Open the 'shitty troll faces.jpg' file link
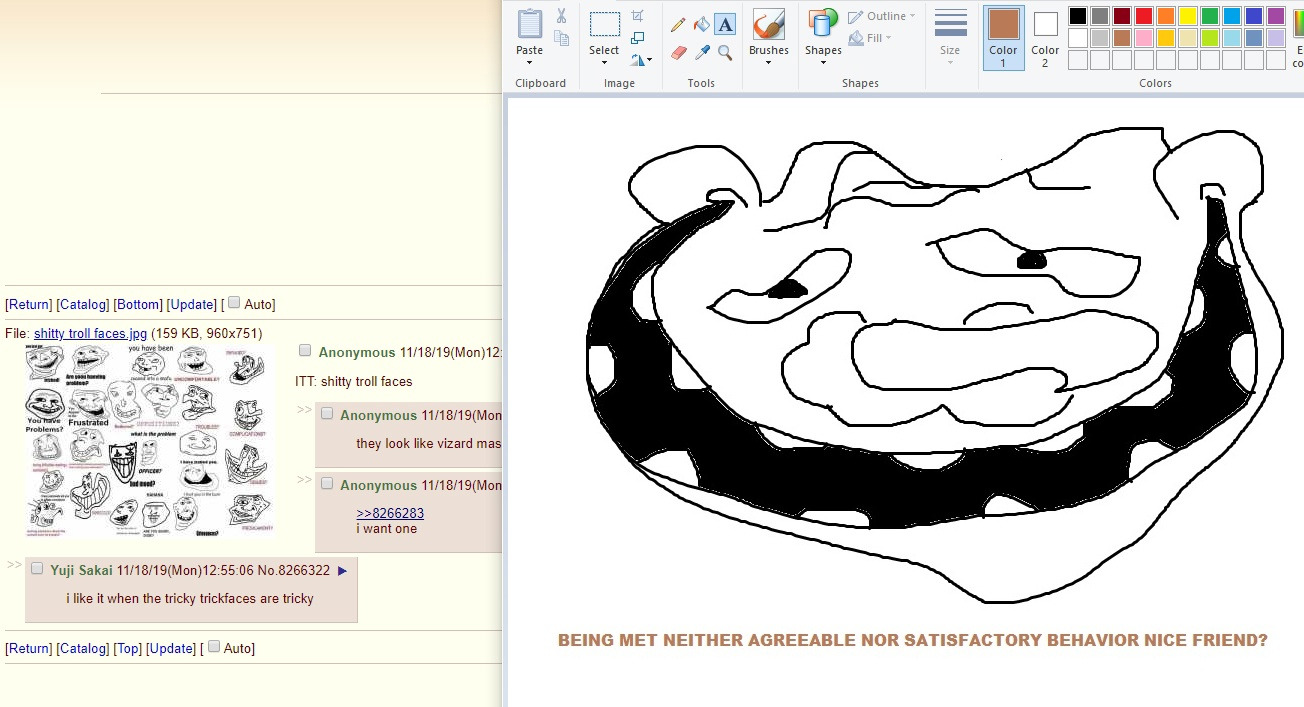The image size is (1304, 707). click(x=90, y=333)
